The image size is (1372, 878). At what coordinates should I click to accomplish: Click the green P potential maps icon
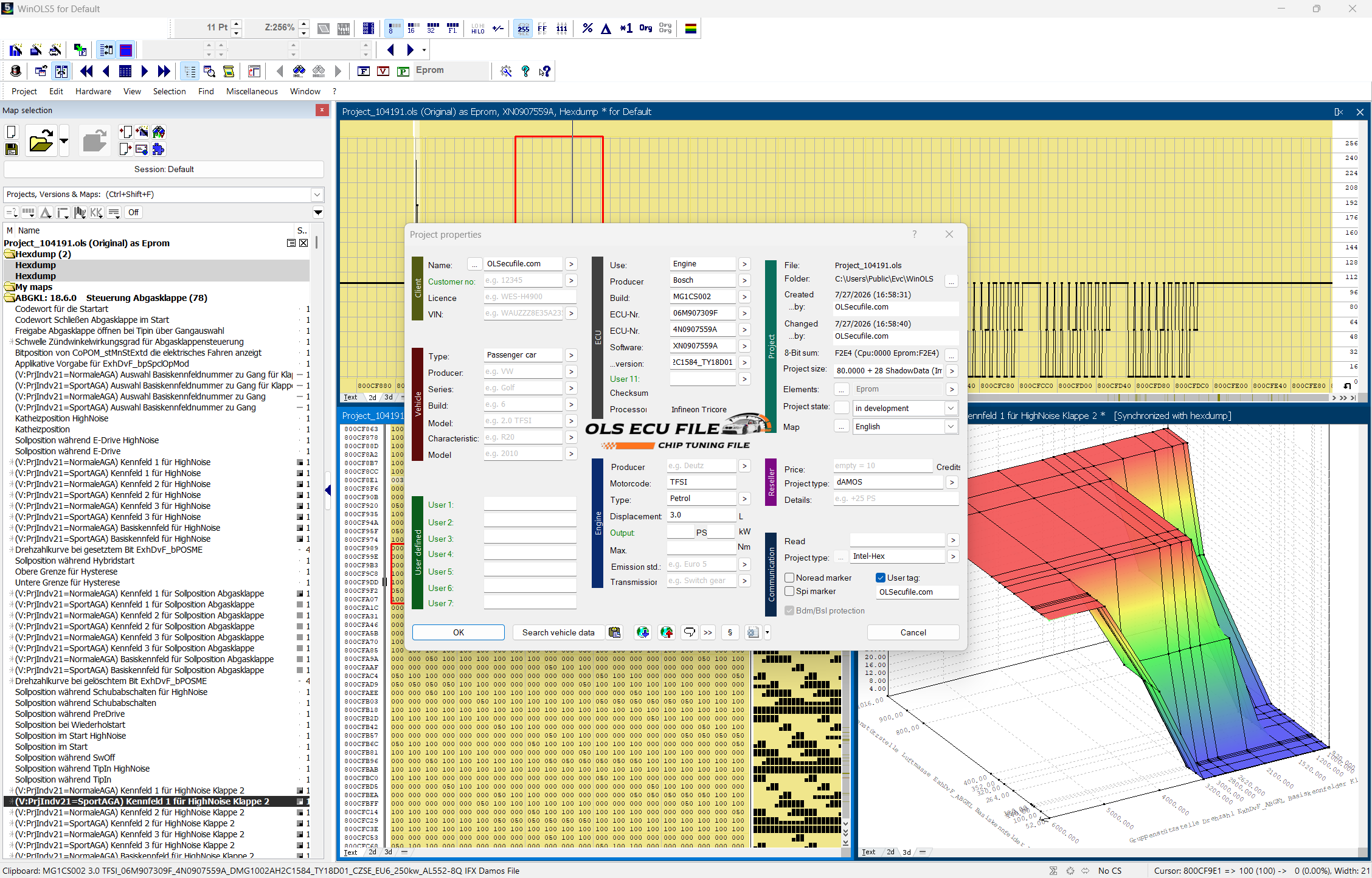pyautogui.click(x=403, y=71)
